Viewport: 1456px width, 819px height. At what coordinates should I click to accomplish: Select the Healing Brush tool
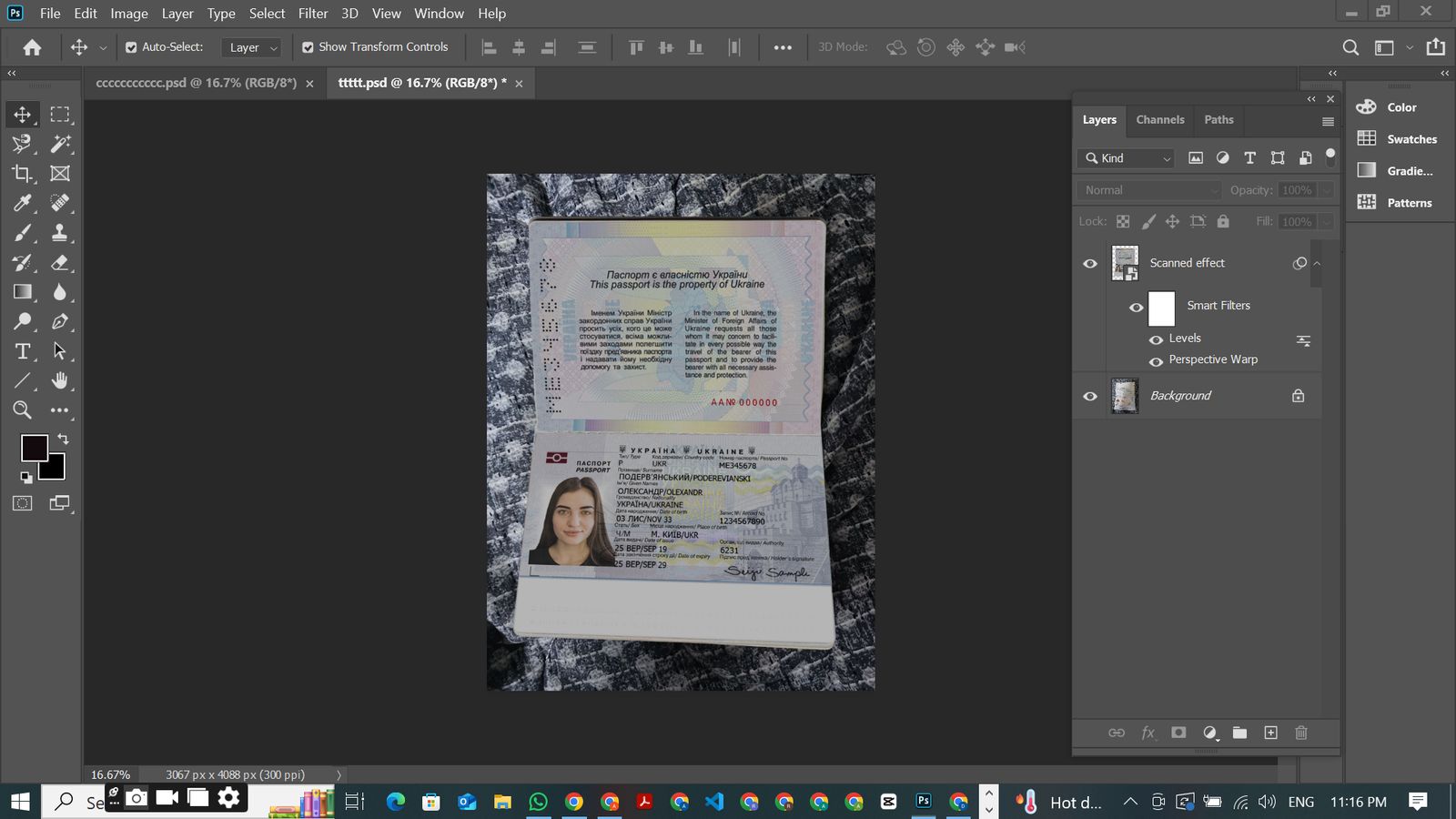(x=60, y=203)
